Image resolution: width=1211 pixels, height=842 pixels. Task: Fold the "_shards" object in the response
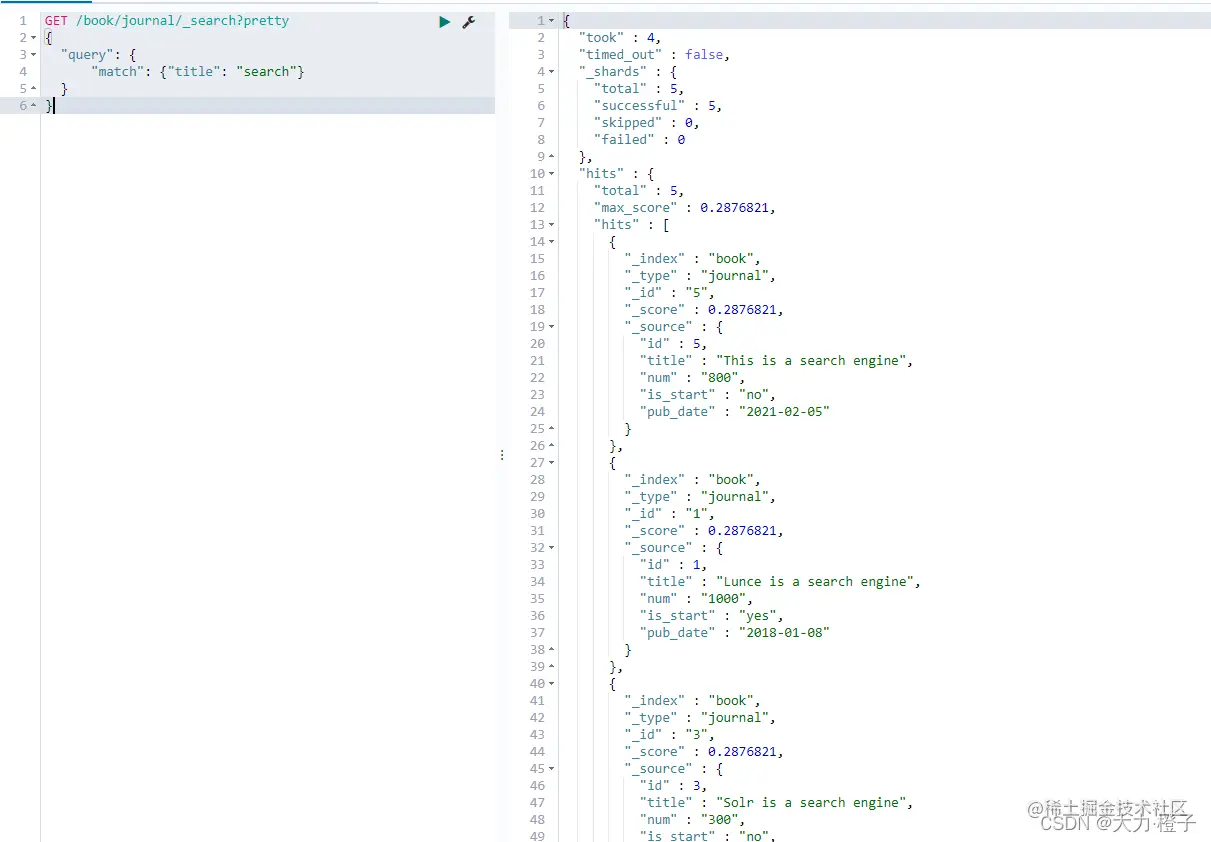coord(551,72)
